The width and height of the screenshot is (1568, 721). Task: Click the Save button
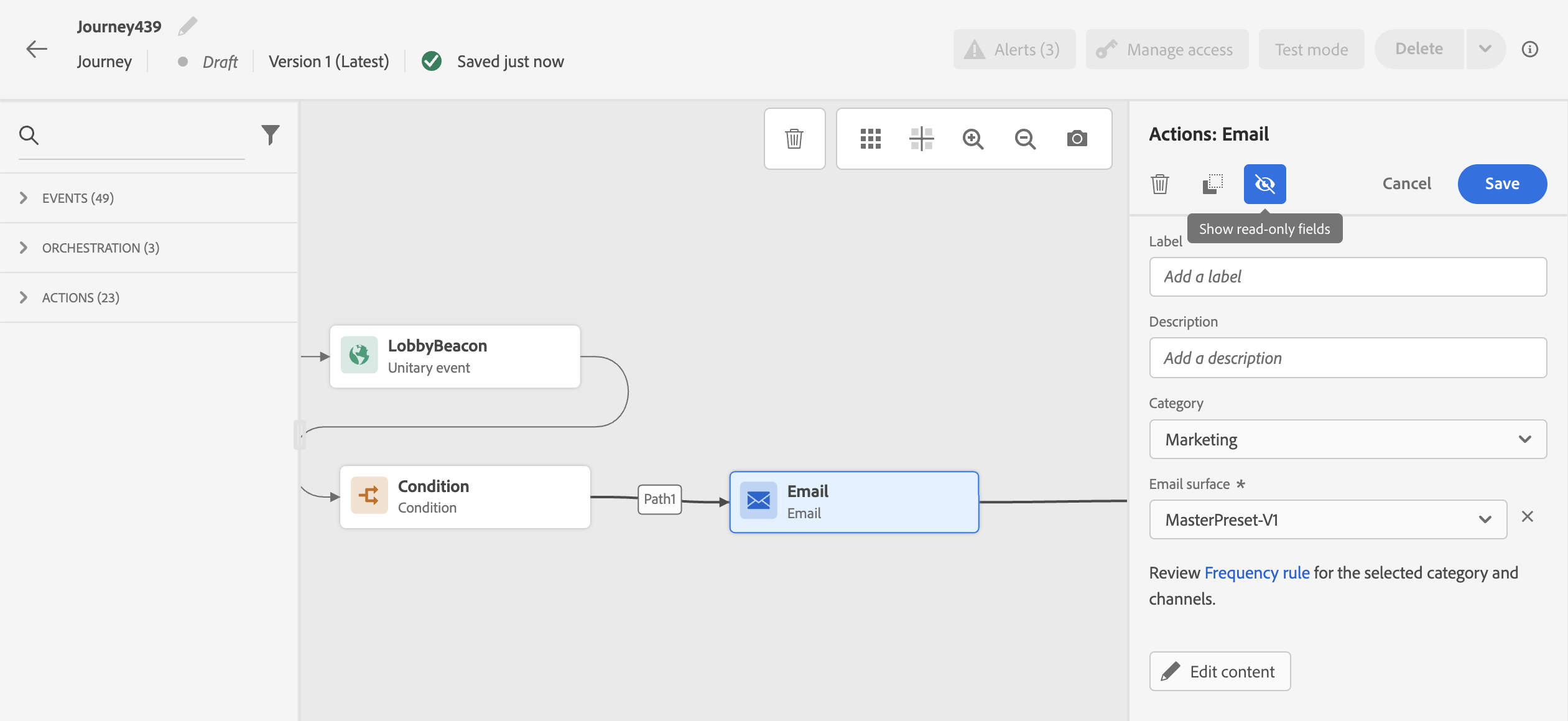pyautogui.click(x=1501, y=184)
